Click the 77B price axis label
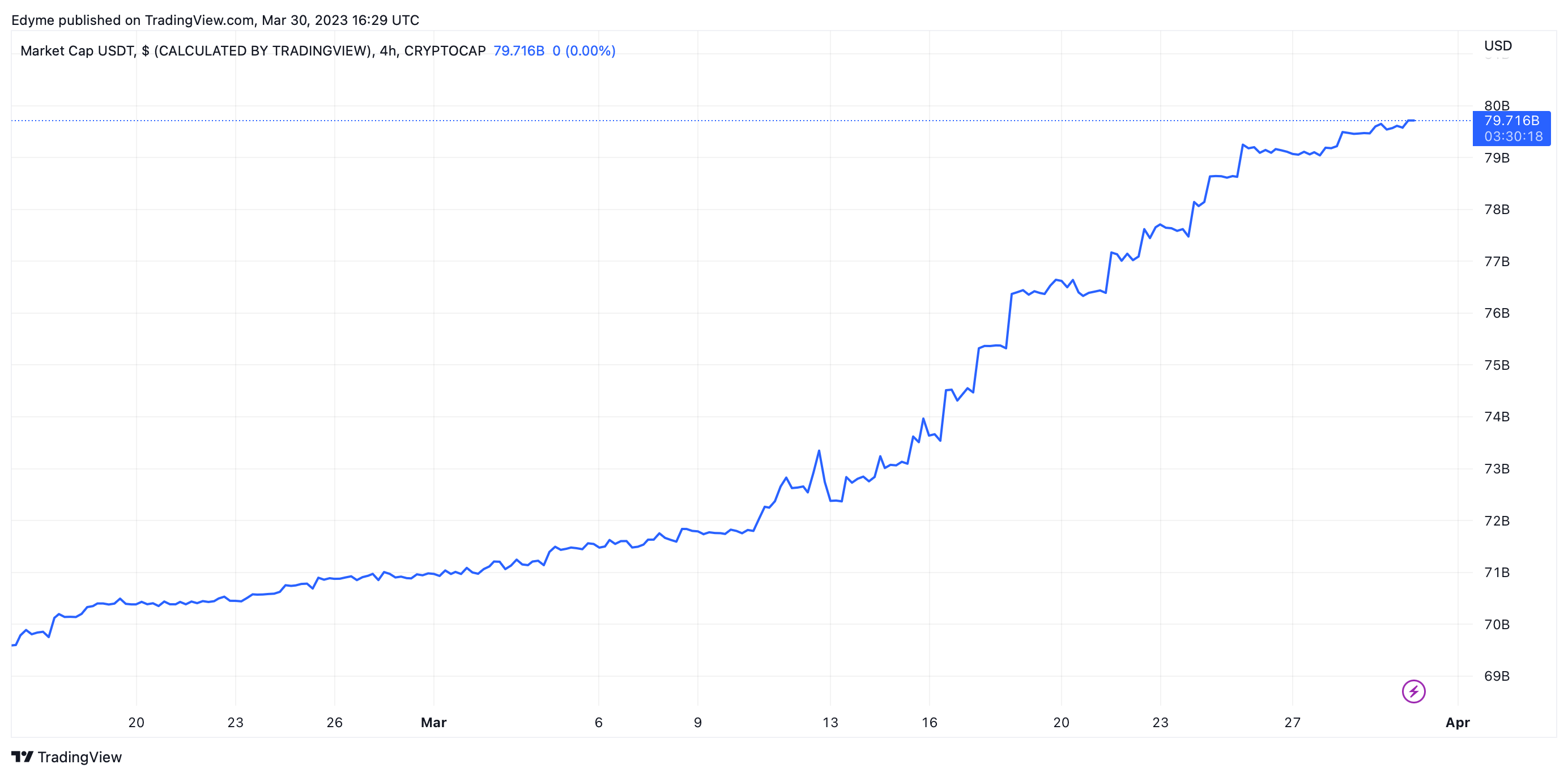The width and height of the screenshot is (1568, 777). click(x=1497, y=261)
